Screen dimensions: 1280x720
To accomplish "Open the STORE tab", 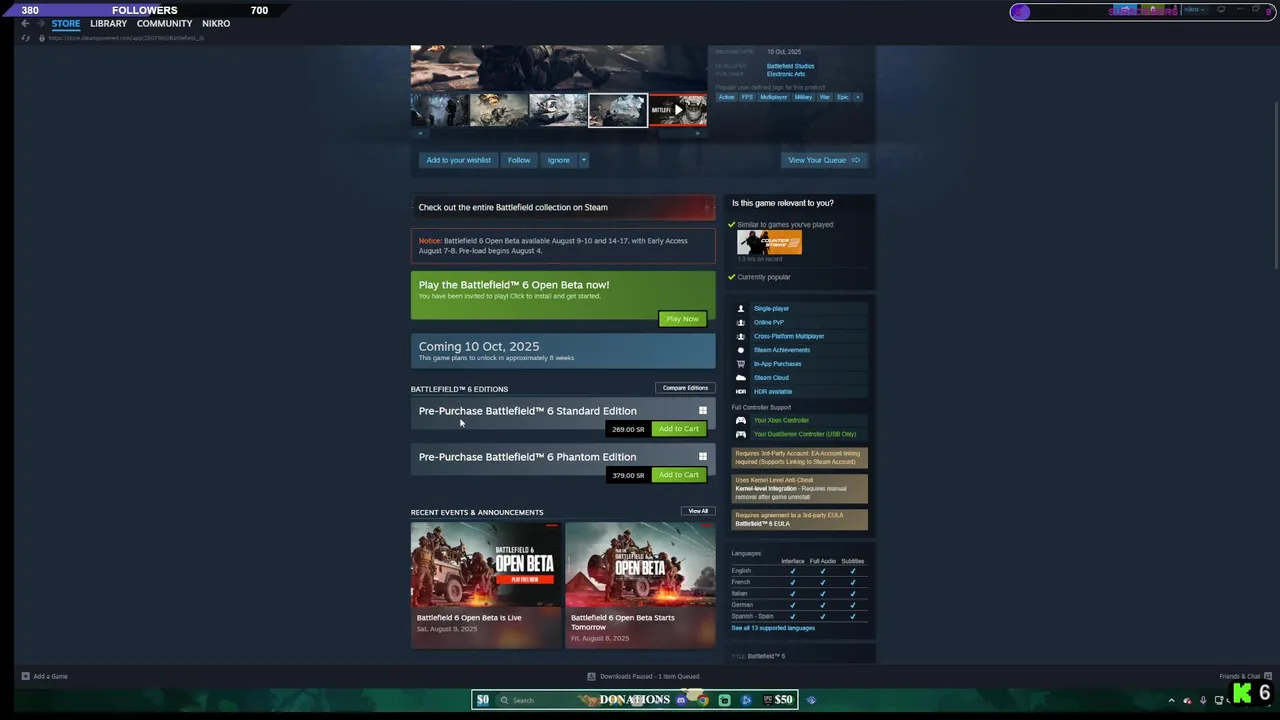I will [x=66, y=23].
